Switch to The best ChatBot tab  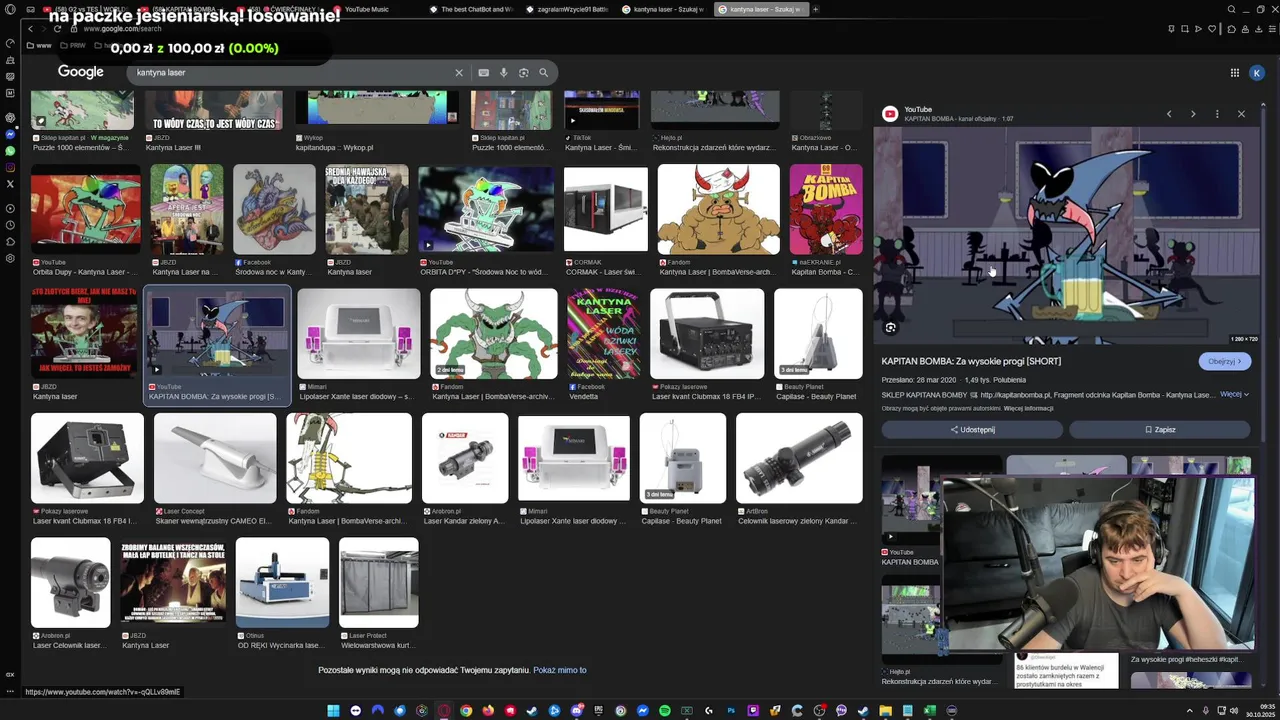470,9
